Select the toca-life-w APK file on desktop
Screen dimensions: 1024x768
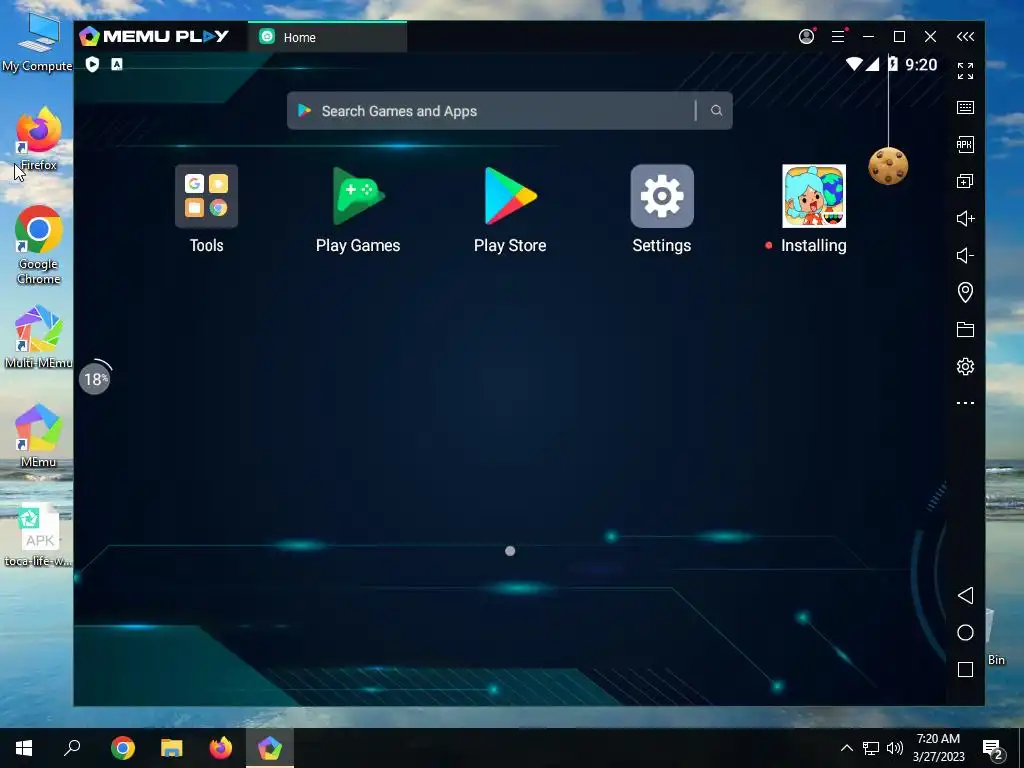click(39, 536)
